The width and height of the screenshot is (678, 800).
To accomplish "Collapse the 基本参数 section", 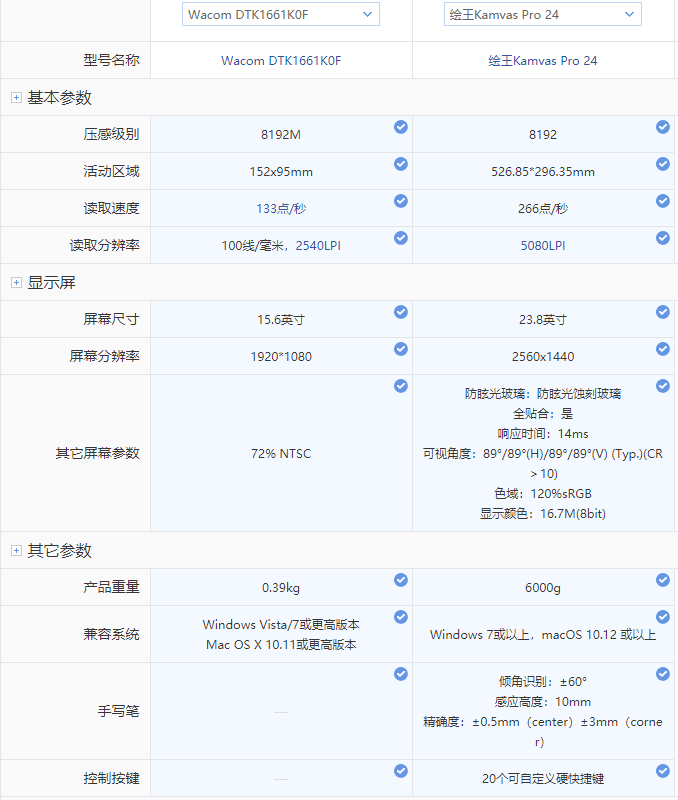I will [x=16, y=97].
